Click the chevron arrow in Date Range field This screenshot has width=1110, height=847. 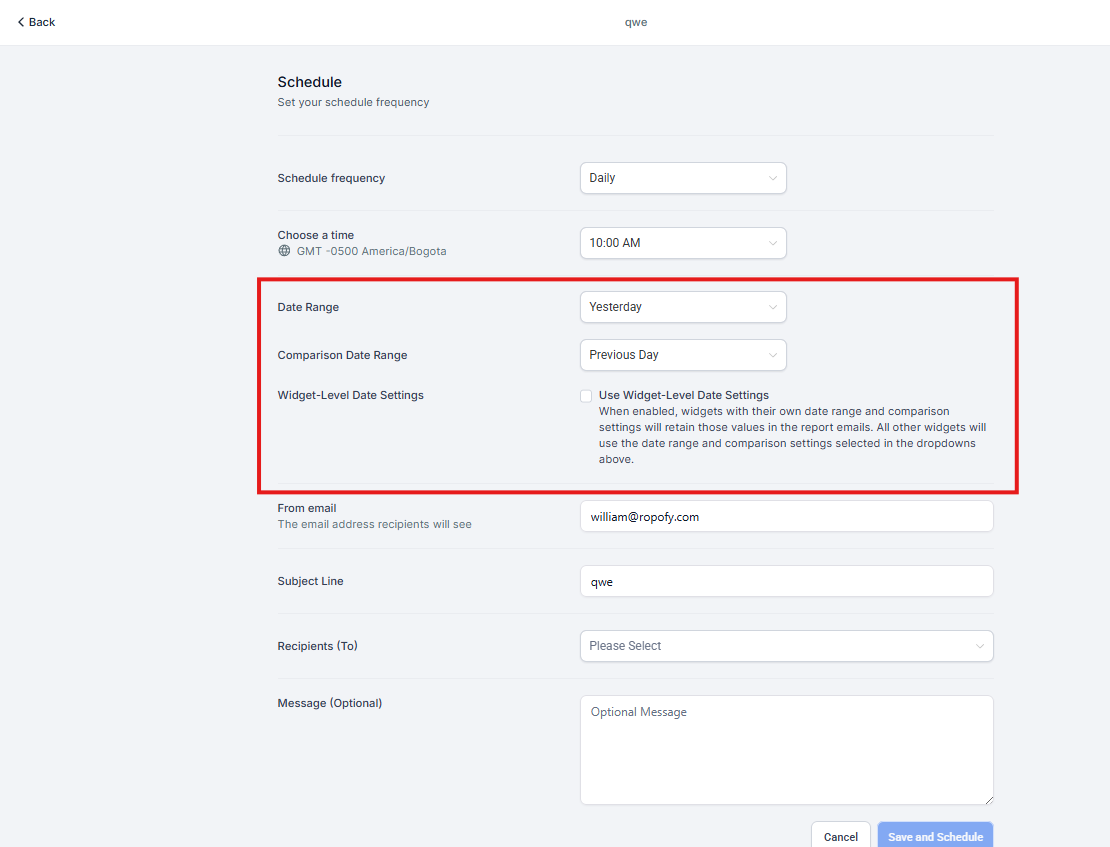[772, 307]
